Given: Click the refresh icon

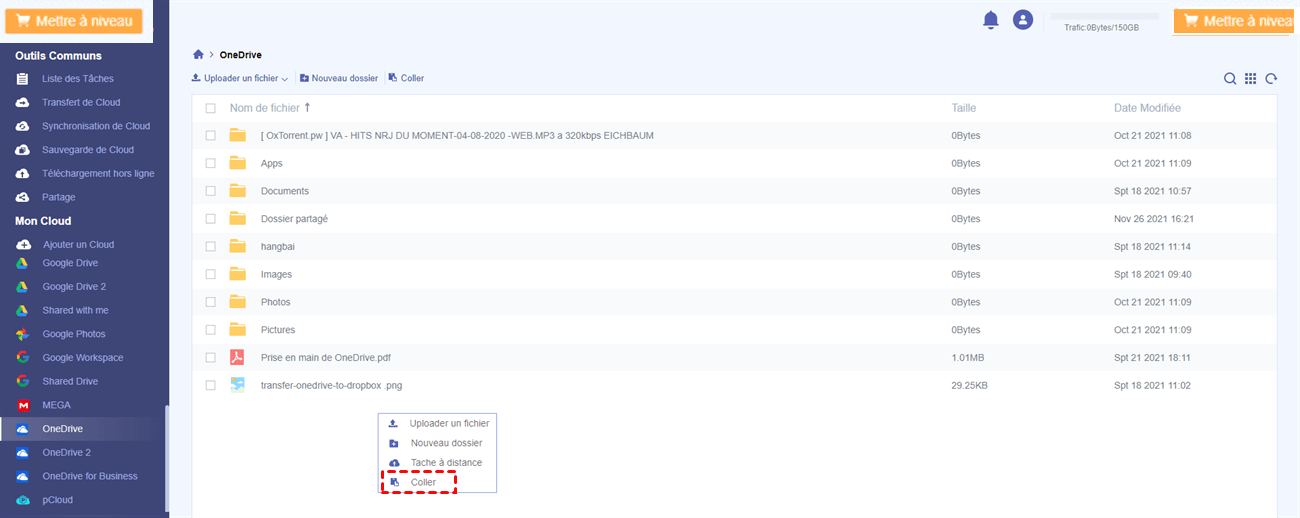Looking at the screenshot, I should pyautogui.click(x=1271, y=79).
